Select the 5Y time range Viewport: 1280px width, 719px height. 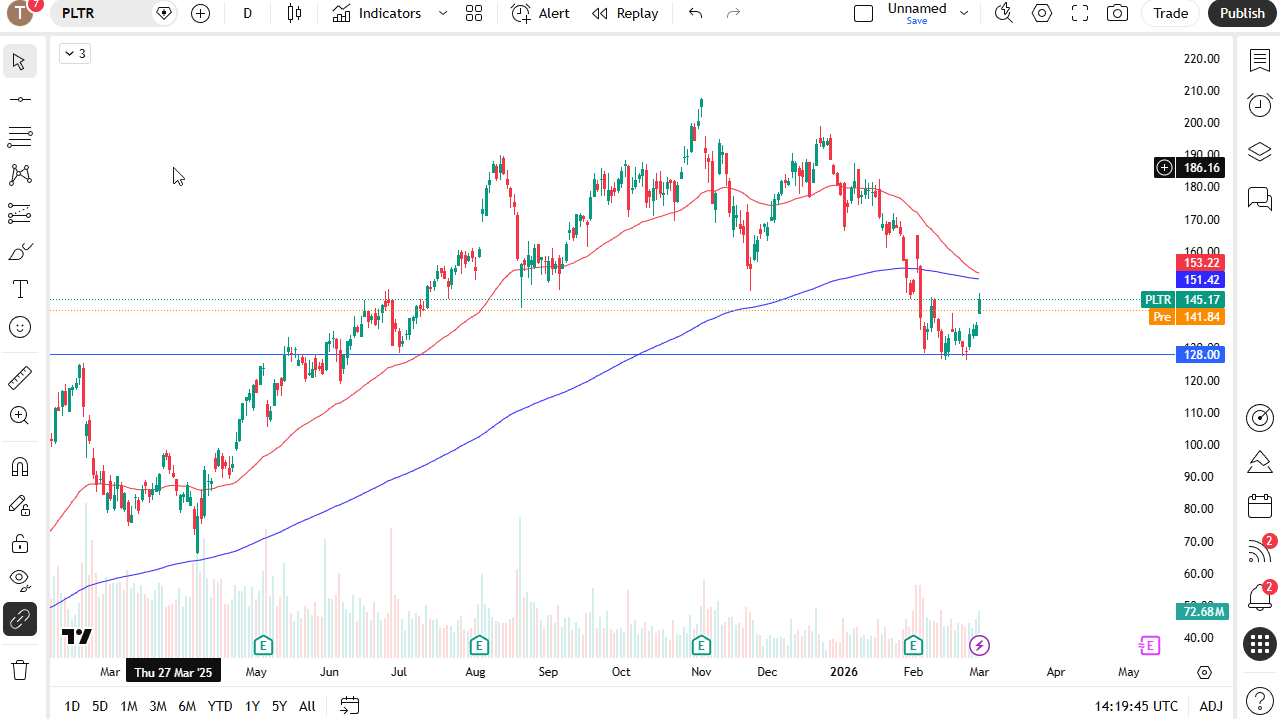tap(279, 706)
